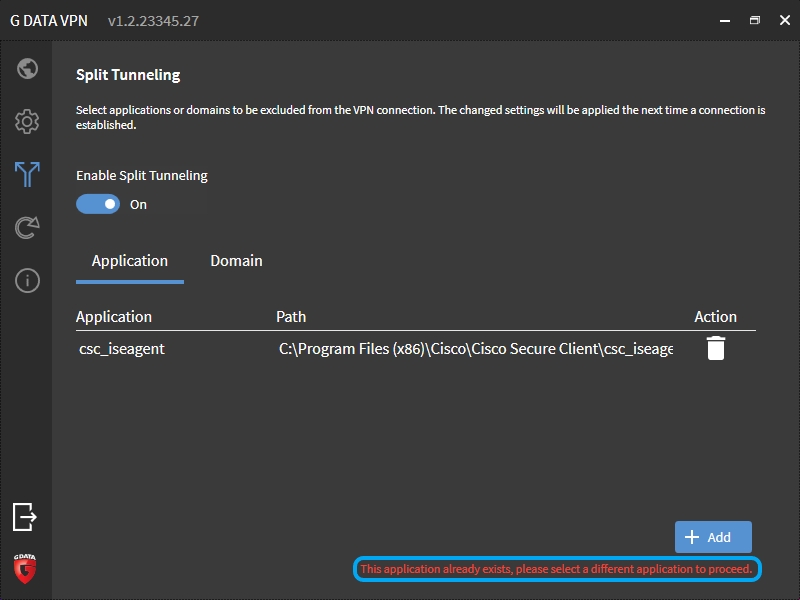
Task: Click the Action column header
Action: (x=715, y=317)
